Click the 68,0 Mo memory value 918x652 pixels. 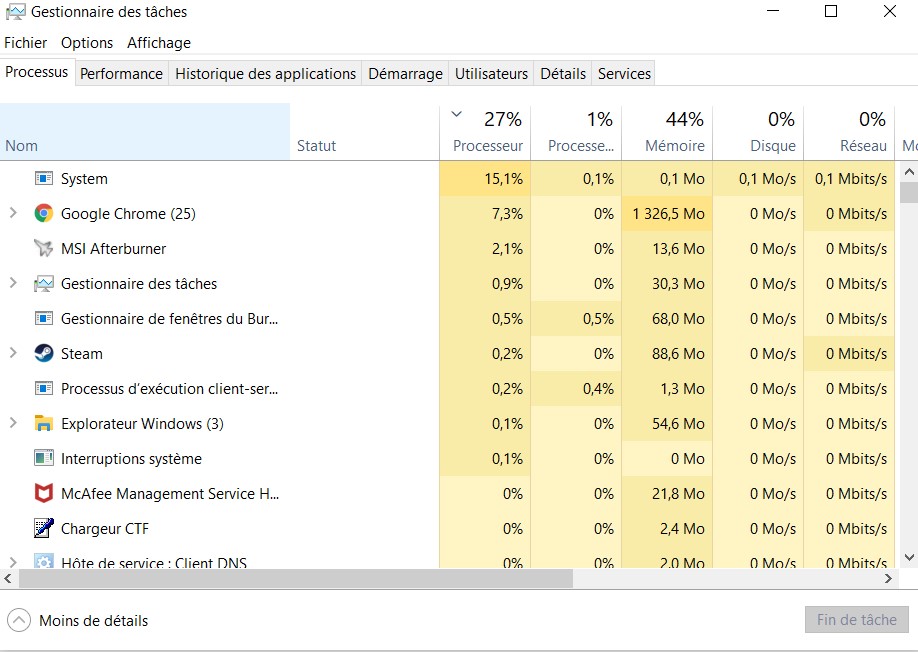coord(678,319)
